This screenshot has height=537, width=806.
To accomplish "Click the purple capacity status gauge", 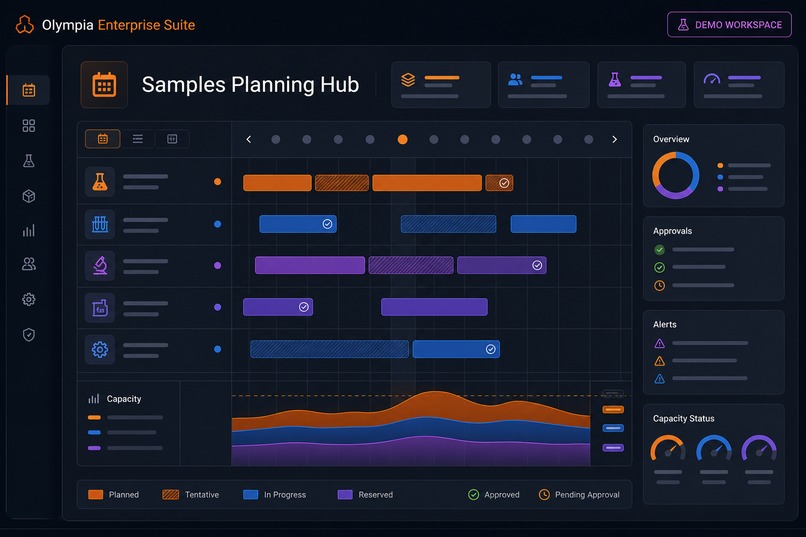I will pos(759,448).
